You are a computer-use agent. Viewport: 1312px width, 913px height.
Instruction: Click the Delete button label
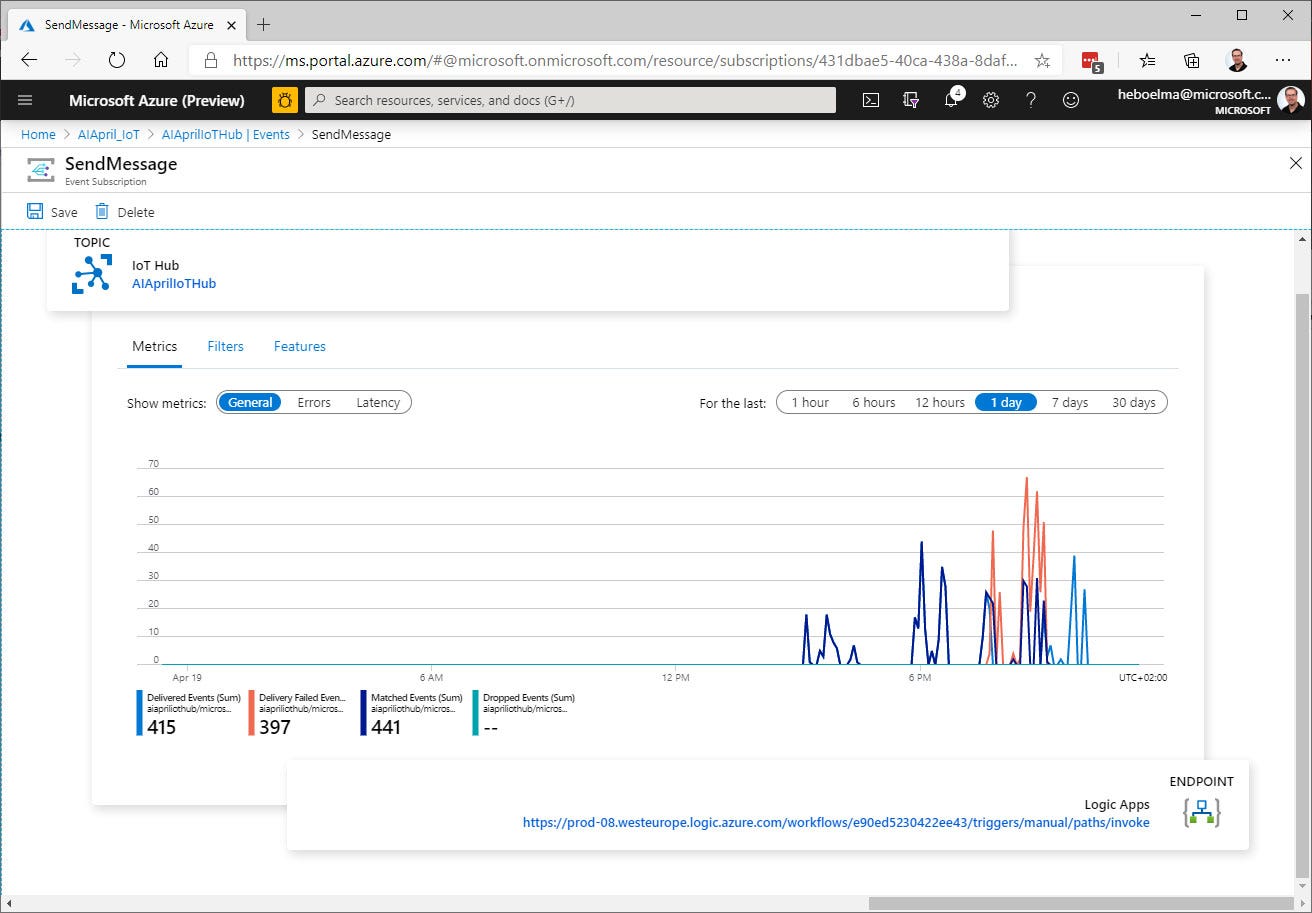point(136,212)
